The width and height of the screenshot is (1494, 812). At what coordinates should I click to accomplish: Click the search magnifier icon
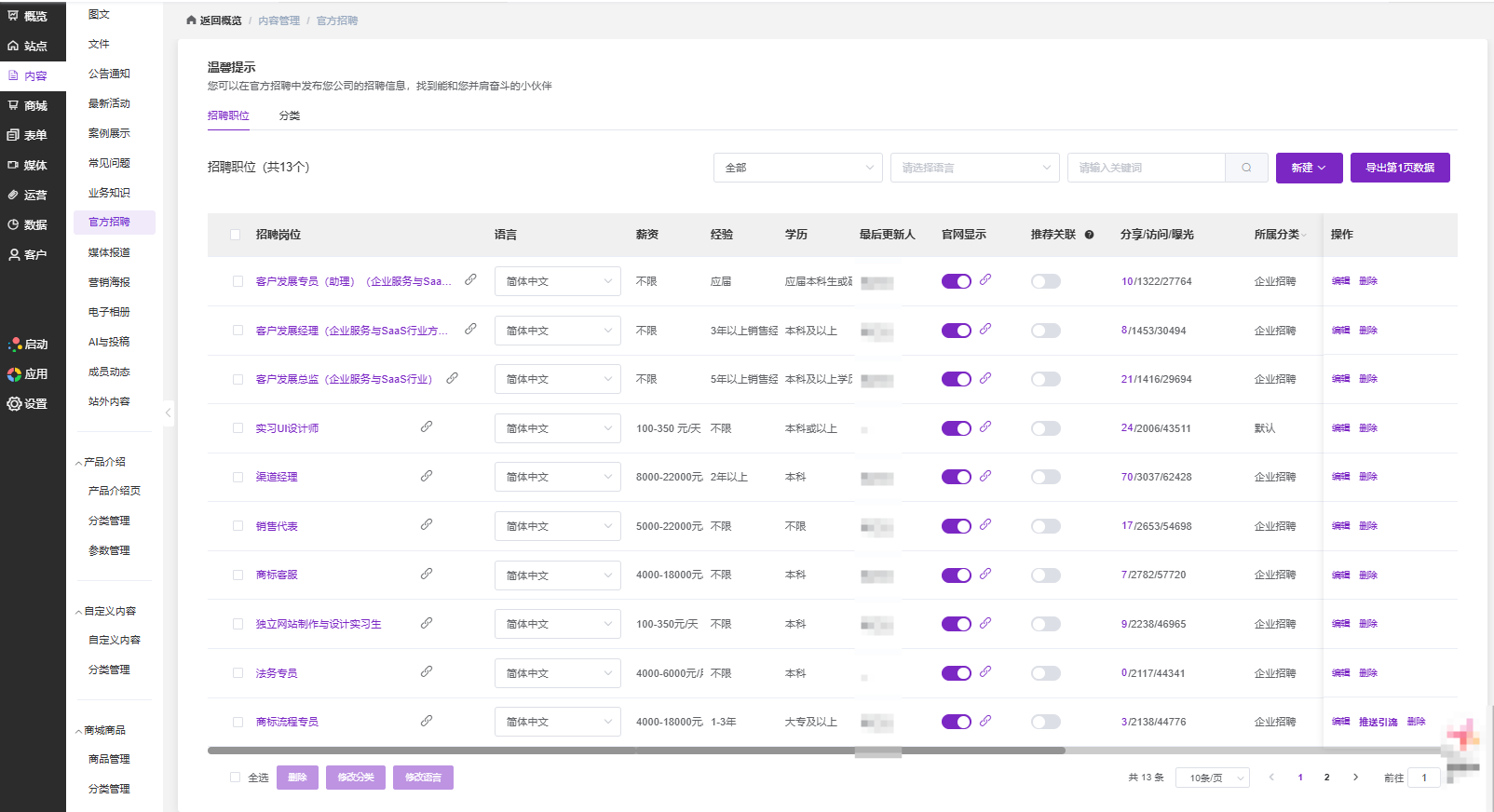pos(1246,168)
